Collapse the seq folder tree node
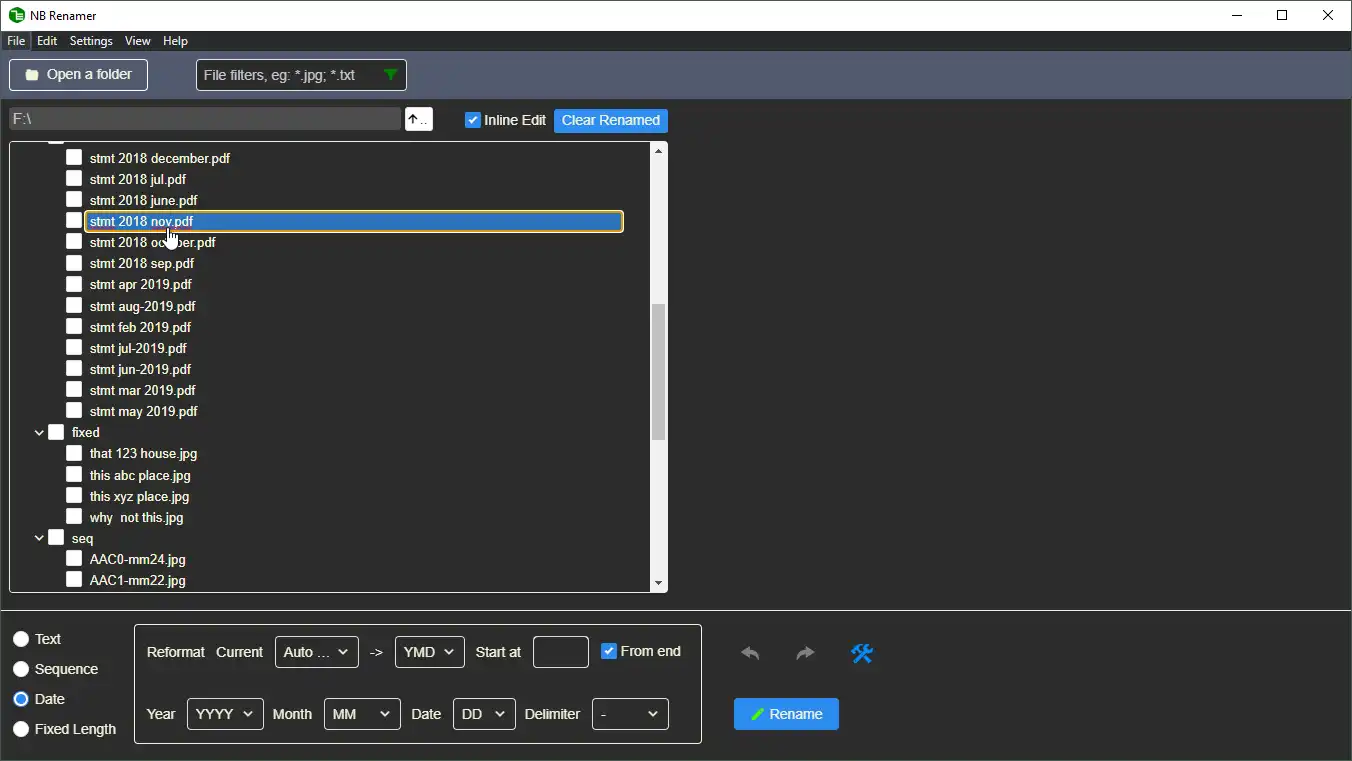The width and height of the screenshot is (1352, 761). tap(39, 539)
